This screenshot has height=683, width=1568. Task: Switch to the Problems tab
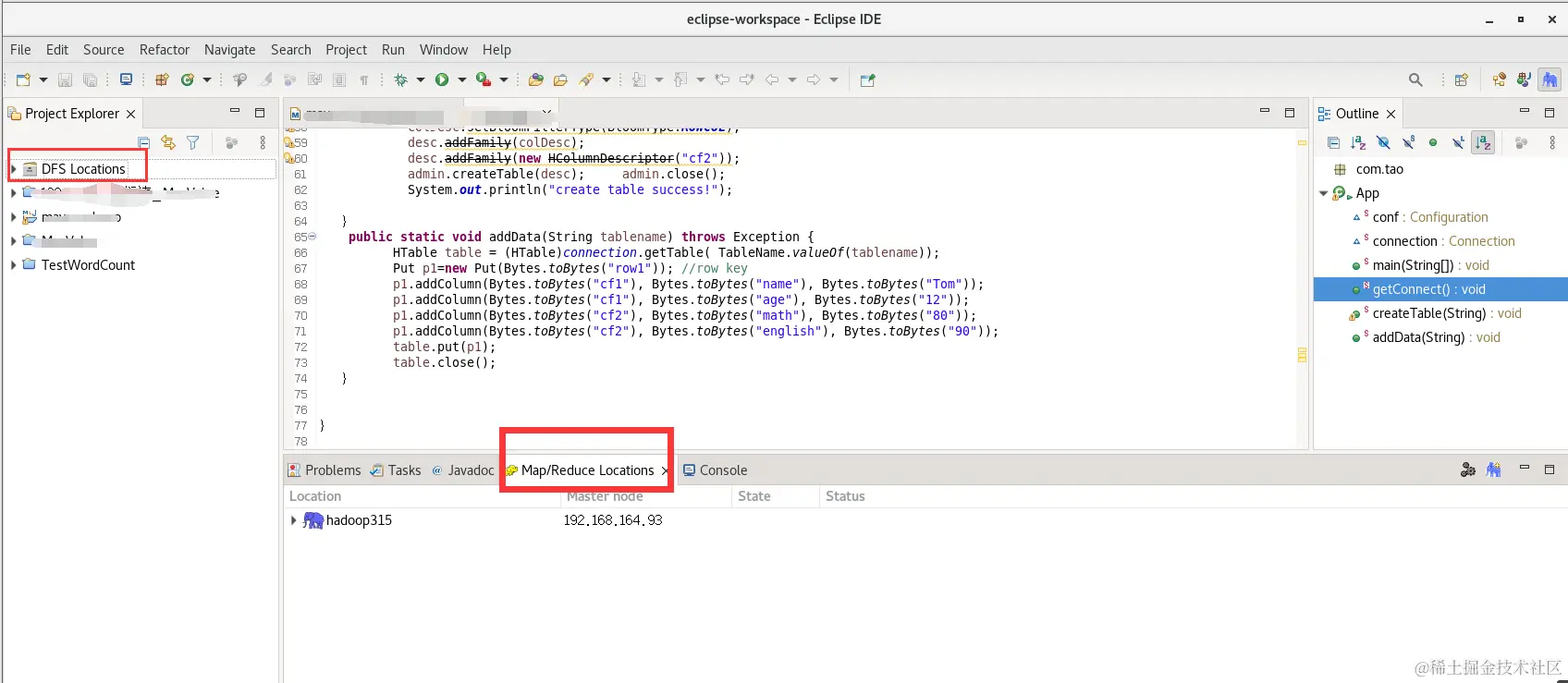coord(325,470)
